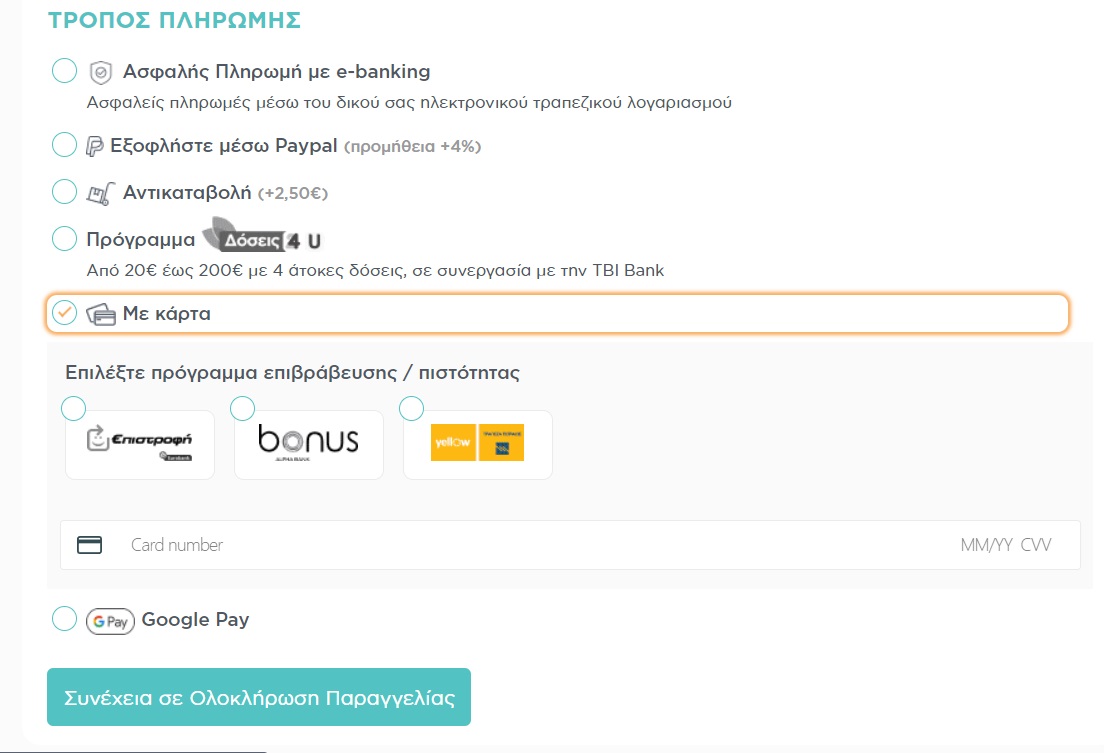Toggle the checked Με κάρτα option

[64, 312]
